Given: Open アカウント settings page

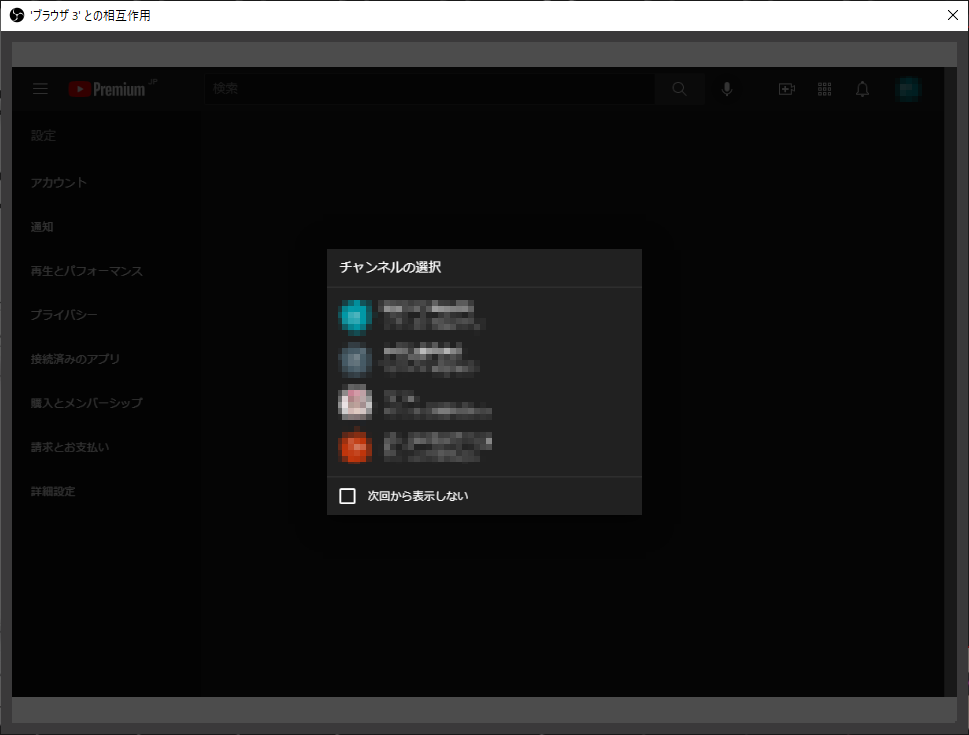Looking at the screenshot, I should point(59,183).
